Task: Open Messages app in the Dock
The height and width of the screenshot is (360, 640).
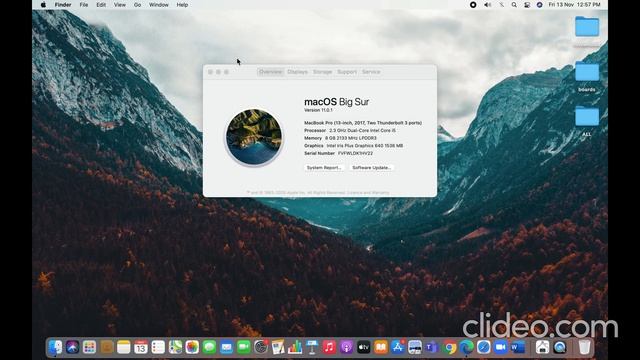Action: pyautogui.click(x=209, y=347)
